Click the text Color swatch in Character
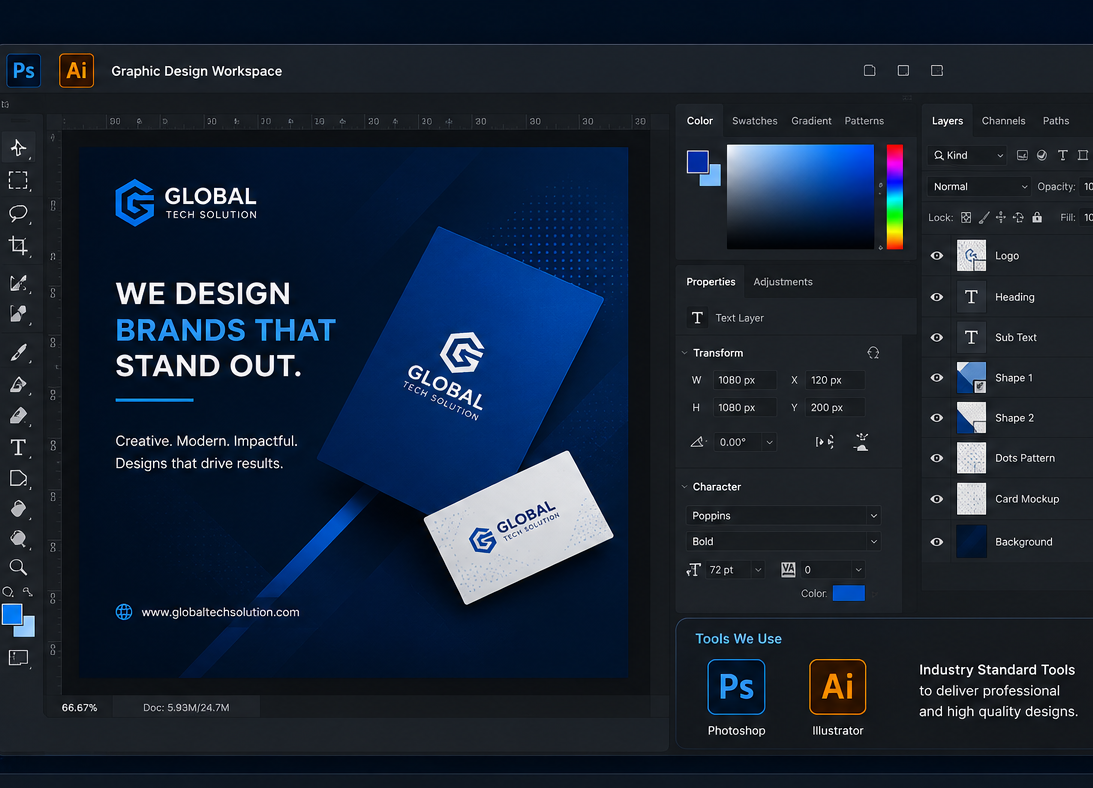Image resolution: width=1093 pixels, height=788 pixels. 848,593
